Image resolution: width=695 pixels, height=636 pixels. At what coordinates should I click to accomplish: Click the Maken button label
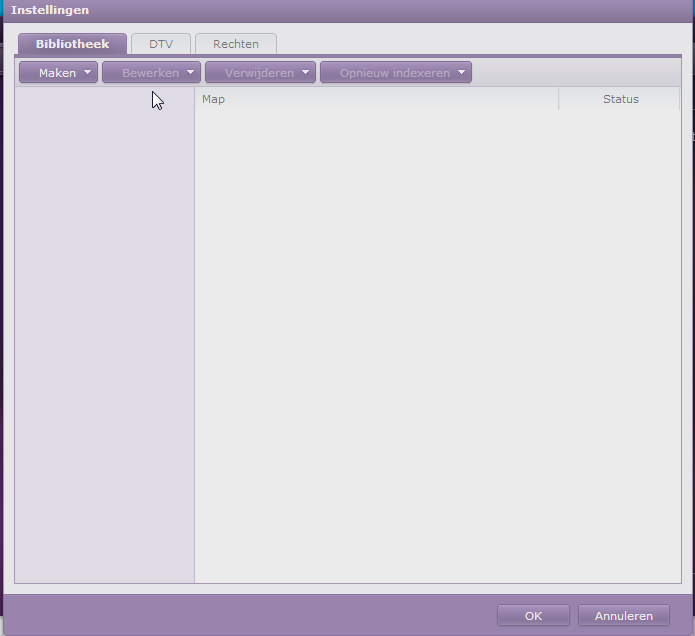[57, 73]
